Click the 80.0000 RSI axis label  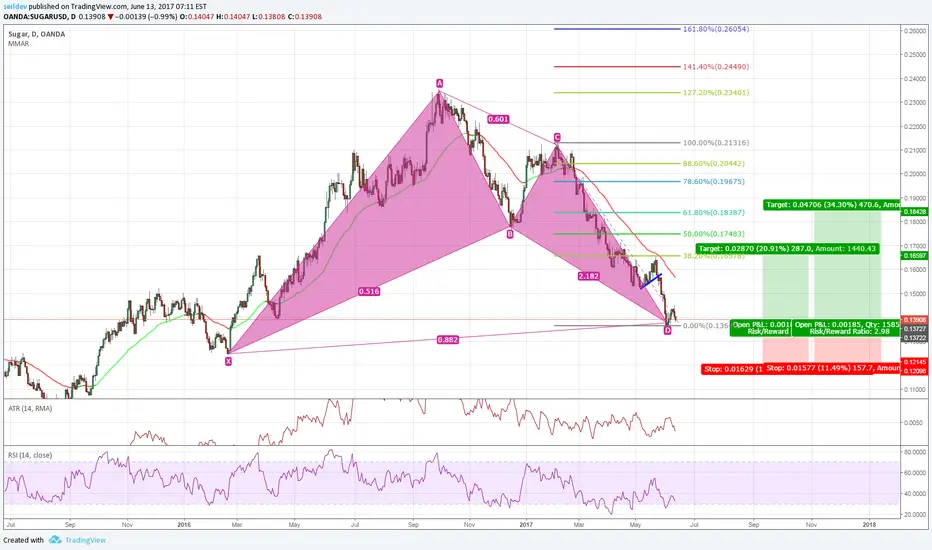pos(915,452)
